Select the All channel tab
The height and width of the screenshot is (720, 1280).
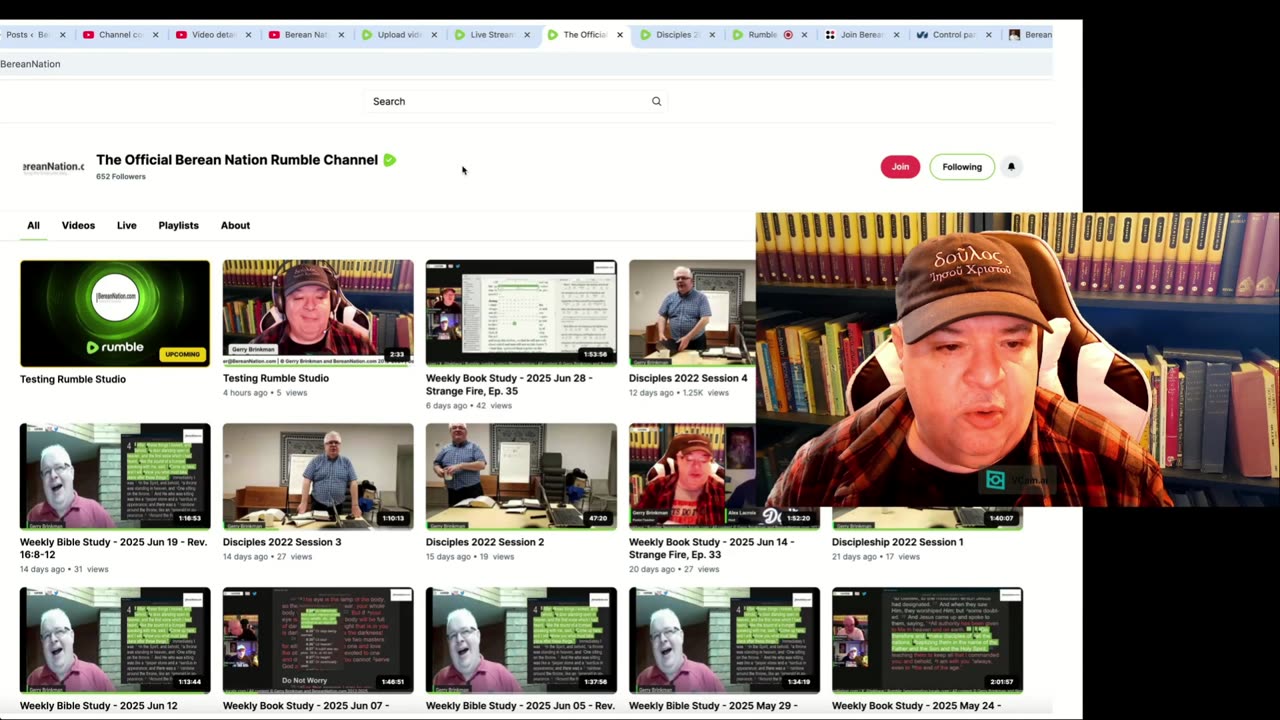pyautogui.click(x=33, y=225)
